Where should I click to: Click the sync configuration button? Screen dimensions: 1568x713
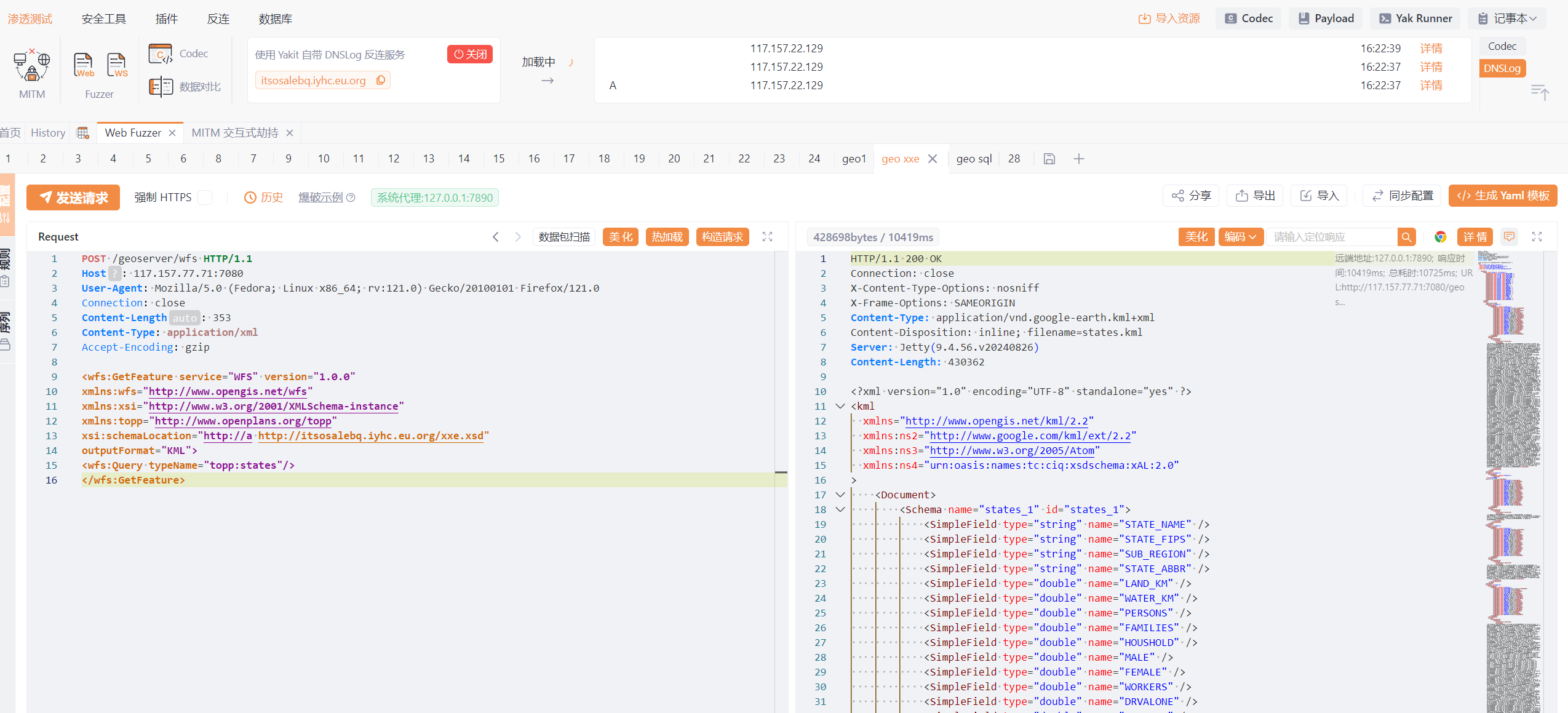coord(1403,196)
